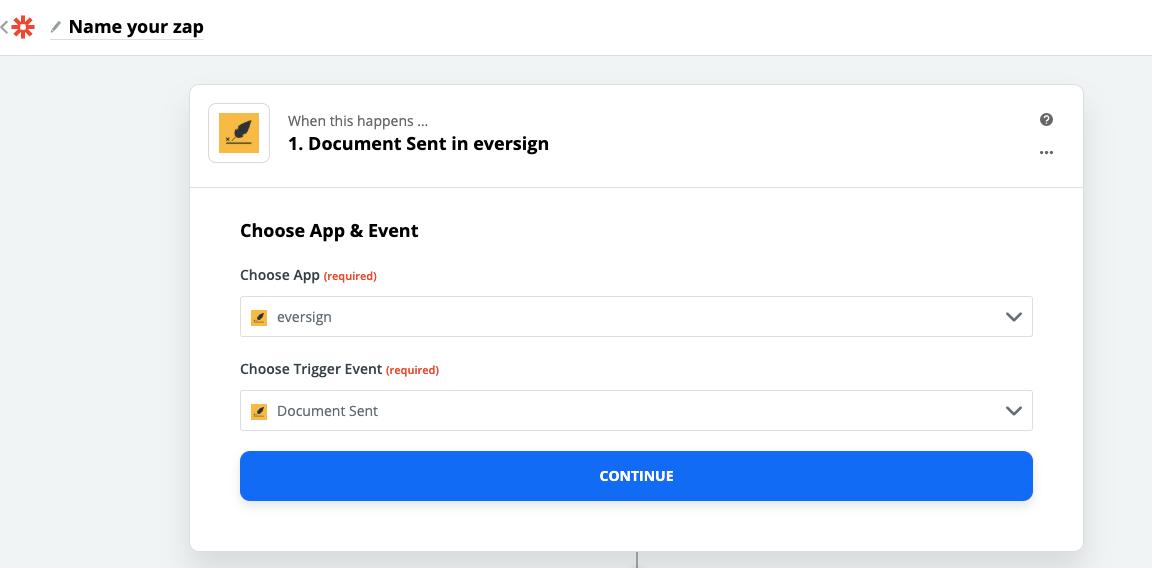
Task: Collapse the Choose App & Event section heading
Action: pos(329,231)
